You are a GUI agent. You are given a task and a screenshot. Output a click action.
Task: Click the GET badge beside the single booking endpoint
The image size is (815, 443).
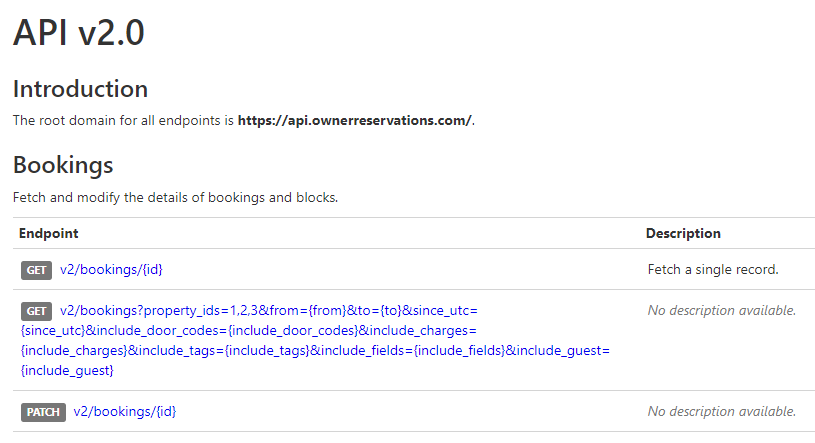point(37,270)
